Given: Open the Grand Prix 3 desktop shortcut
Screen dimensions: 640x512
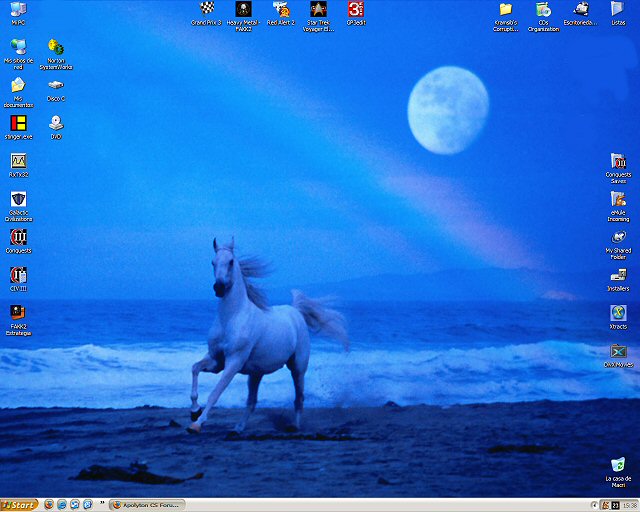Looking at the screenshot, I should pos(206,9).
